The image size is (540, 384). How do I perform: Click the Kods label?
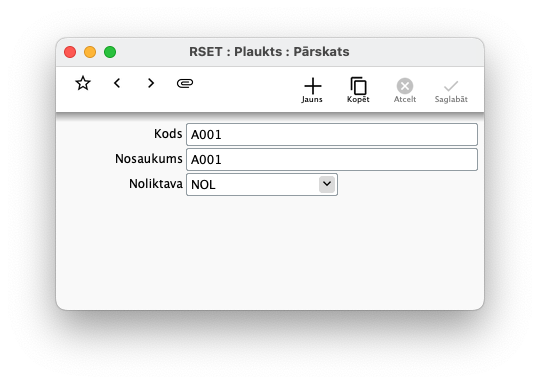168,134
